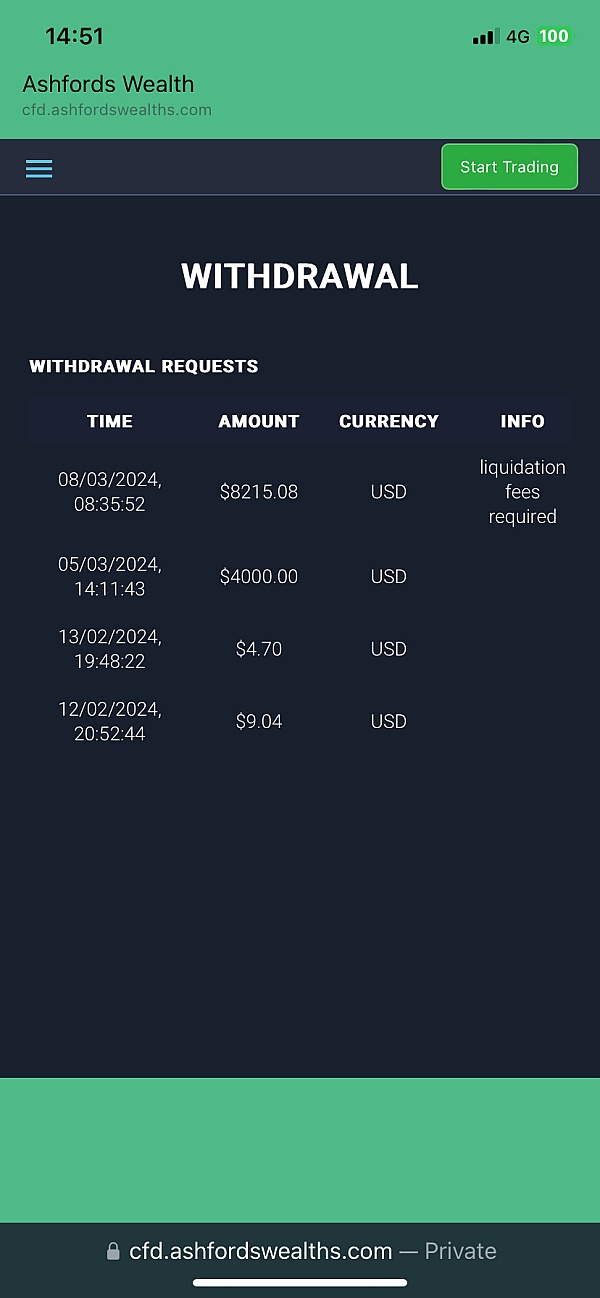Tap the liquidation fees required note

pyautogui.click(x=522, y=492)
